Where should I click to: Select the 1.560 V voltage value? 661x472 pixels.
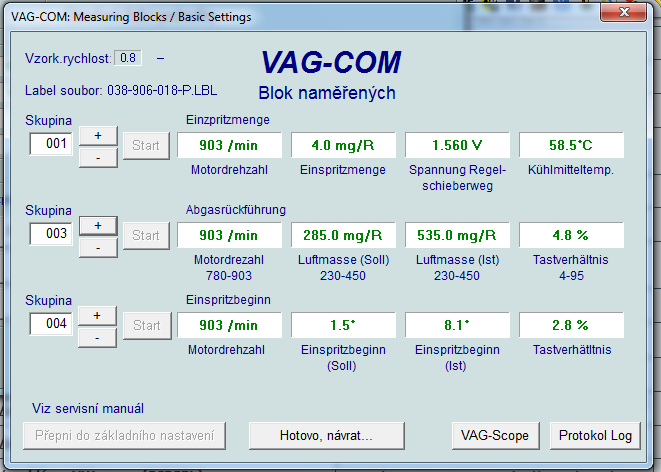[457, 145]
